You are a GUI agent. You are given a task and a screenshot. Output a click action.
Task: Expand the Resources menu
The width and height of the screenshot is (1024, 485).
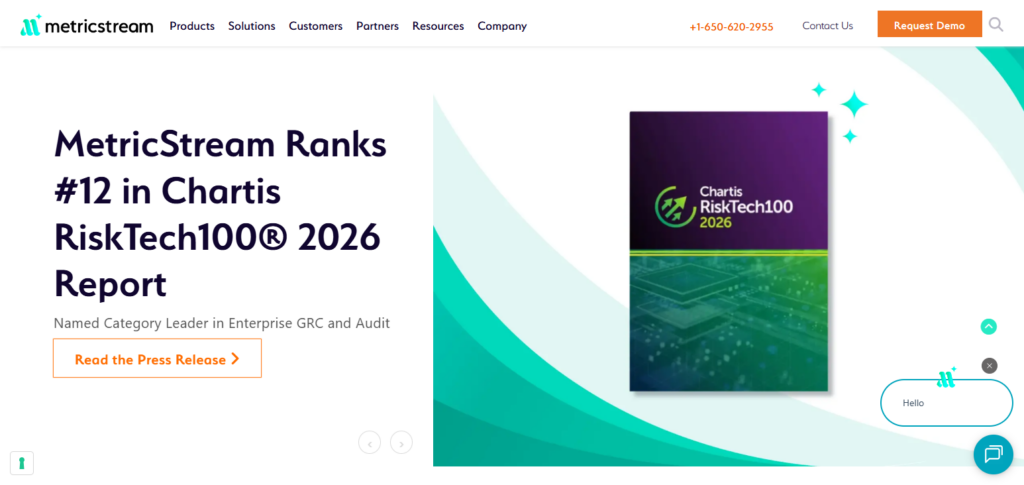(438, 26)
